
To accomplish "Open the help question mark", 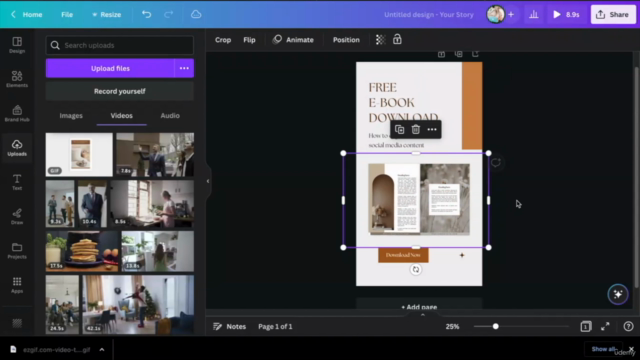I will click(x=628, y=326).
